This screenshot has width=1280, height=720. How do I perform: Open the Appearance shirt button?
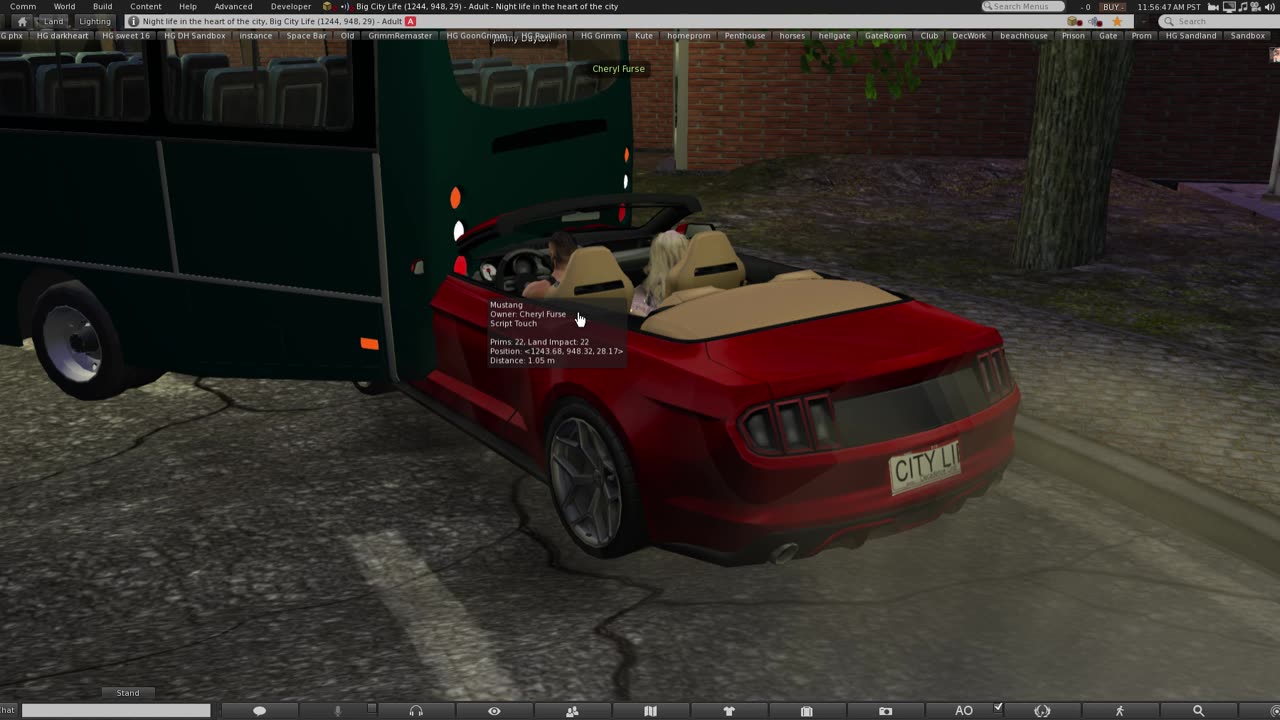click(x=729, y=711)
